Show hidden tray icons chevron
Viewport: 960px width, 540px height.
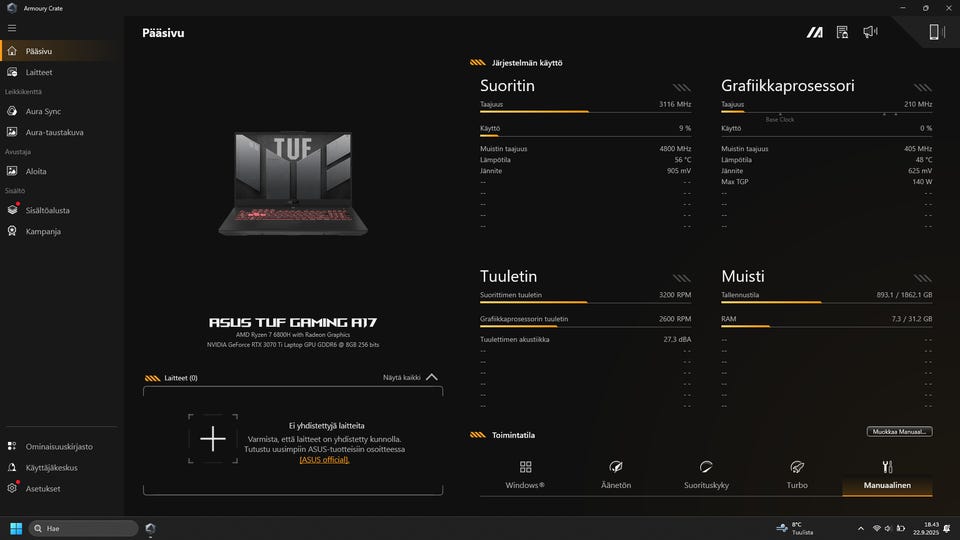[861, 528]
